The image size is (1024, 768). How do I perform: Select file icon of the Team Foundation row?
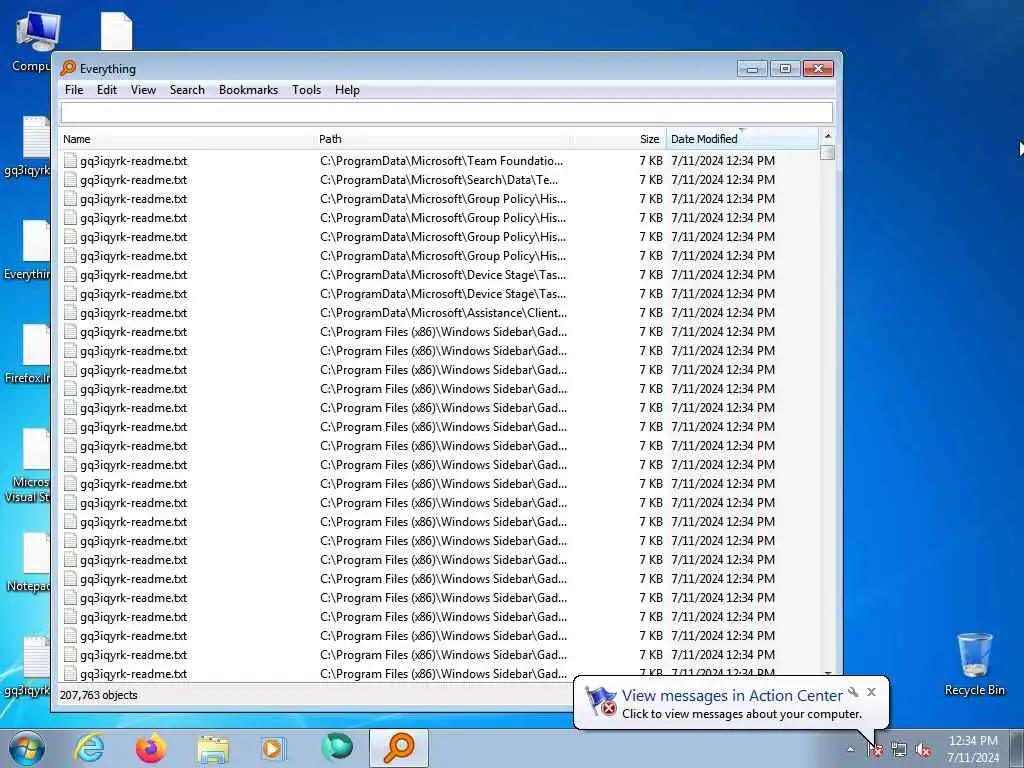pos(71,161)
